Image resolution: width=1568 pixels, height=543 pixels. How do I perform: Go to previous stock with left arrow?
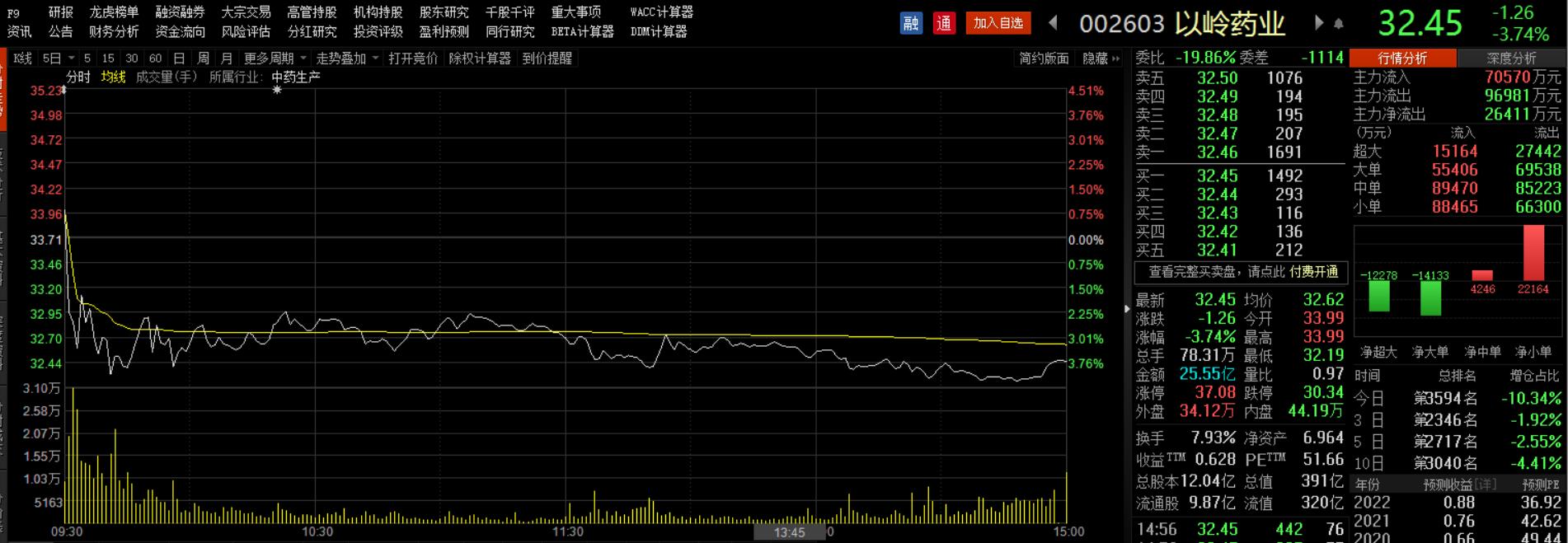[1053, 23]
